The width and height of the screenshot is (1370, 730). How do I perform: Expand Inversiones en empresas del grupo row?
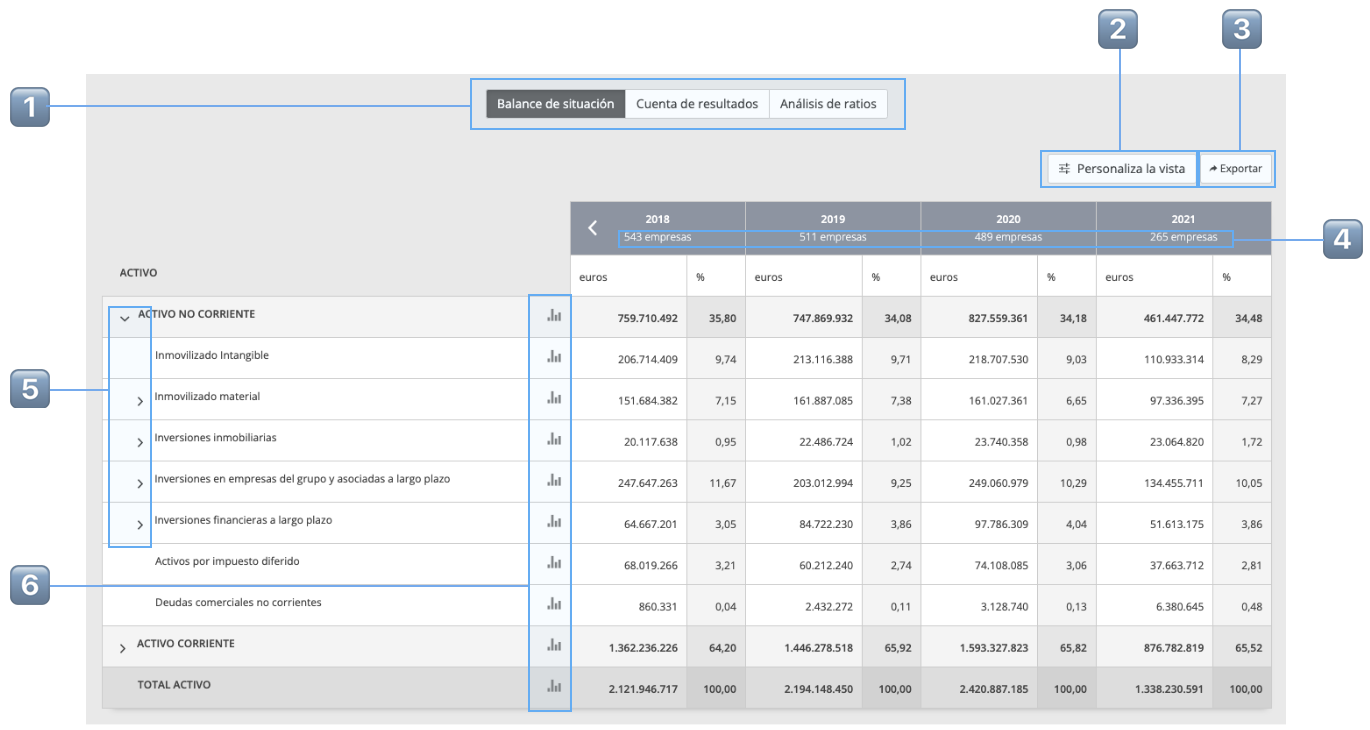coord(140,484)
